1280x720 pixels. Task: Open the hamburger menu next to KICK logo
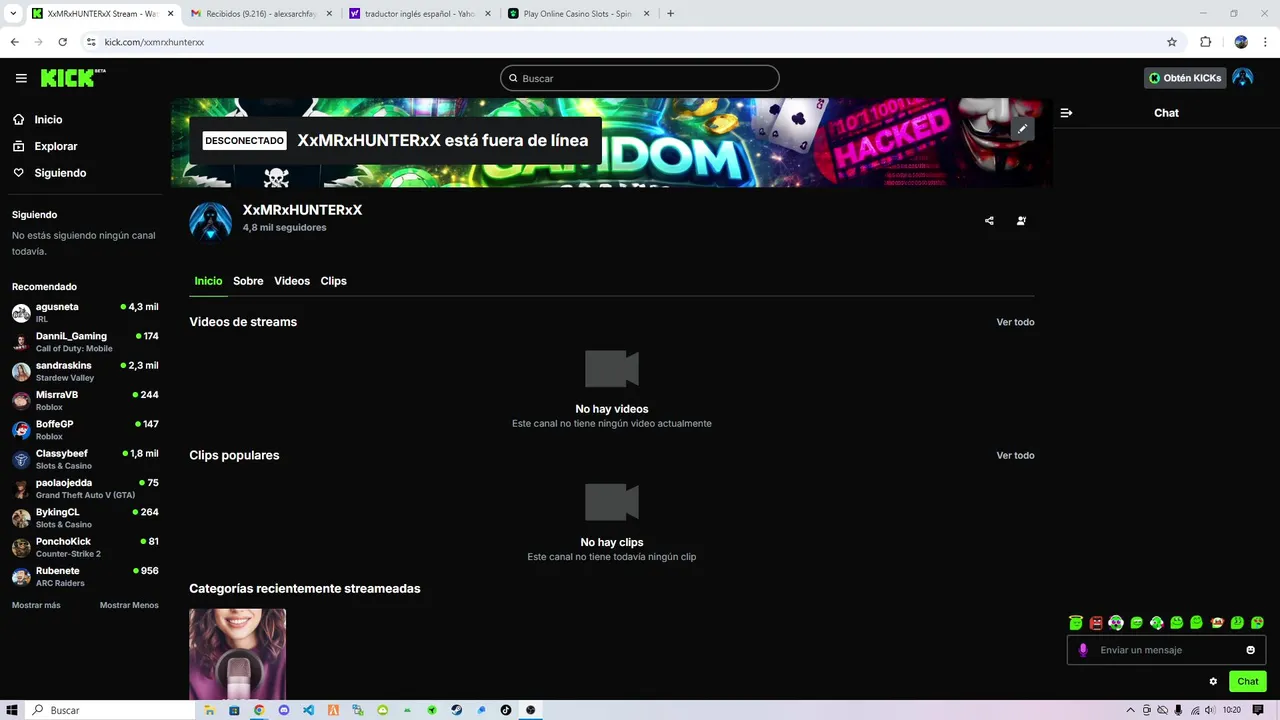click(21, 78)
